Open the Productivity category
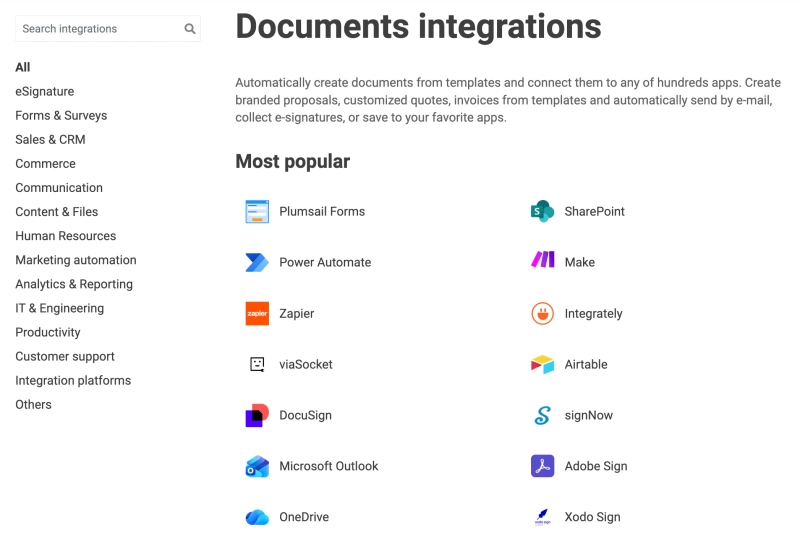The width and height of the screenshot is (800, 543). 48,332
